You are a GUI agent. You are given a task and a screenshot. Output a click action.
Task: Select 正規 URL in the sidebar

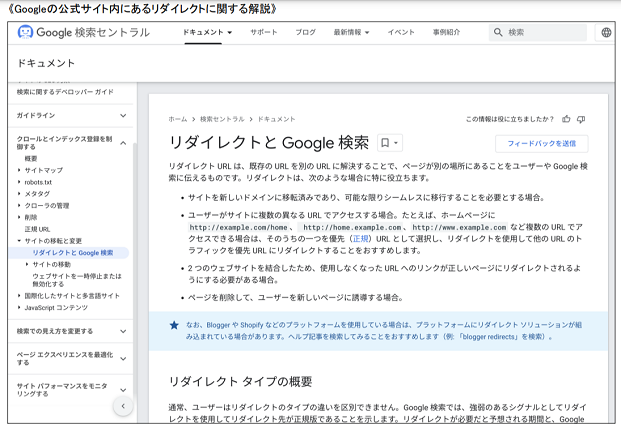coord(37,229)
